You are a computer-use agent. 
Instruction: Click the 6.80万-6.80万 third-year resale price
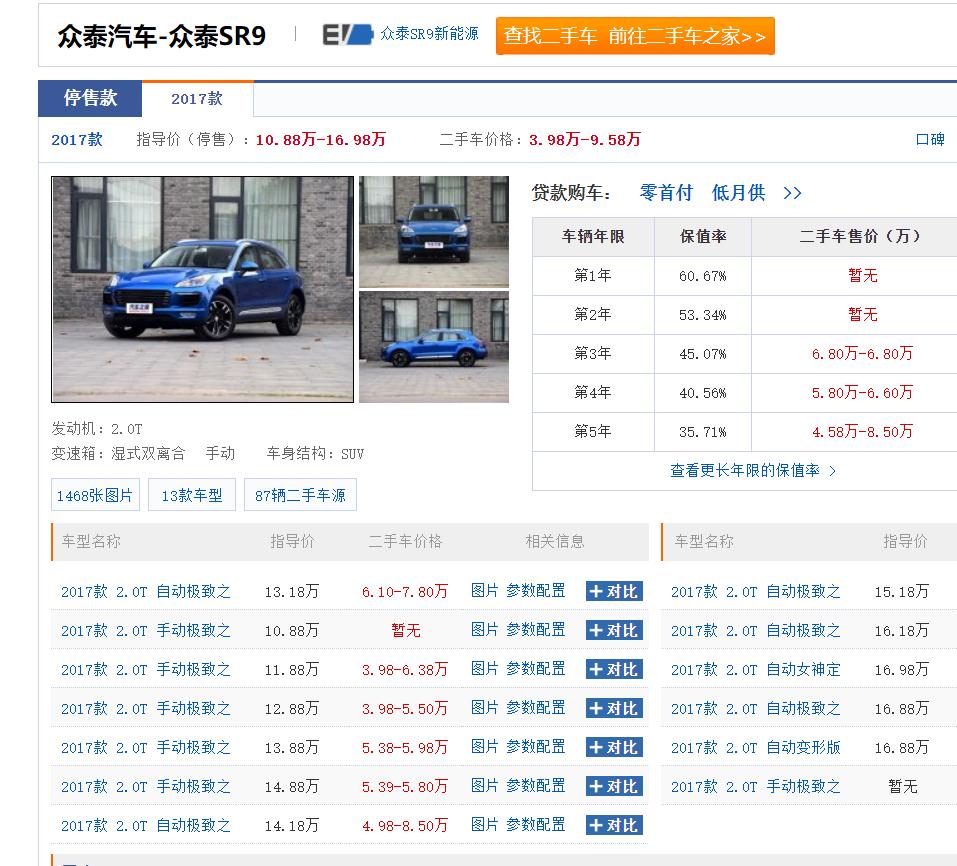click(x=862, y=353)
